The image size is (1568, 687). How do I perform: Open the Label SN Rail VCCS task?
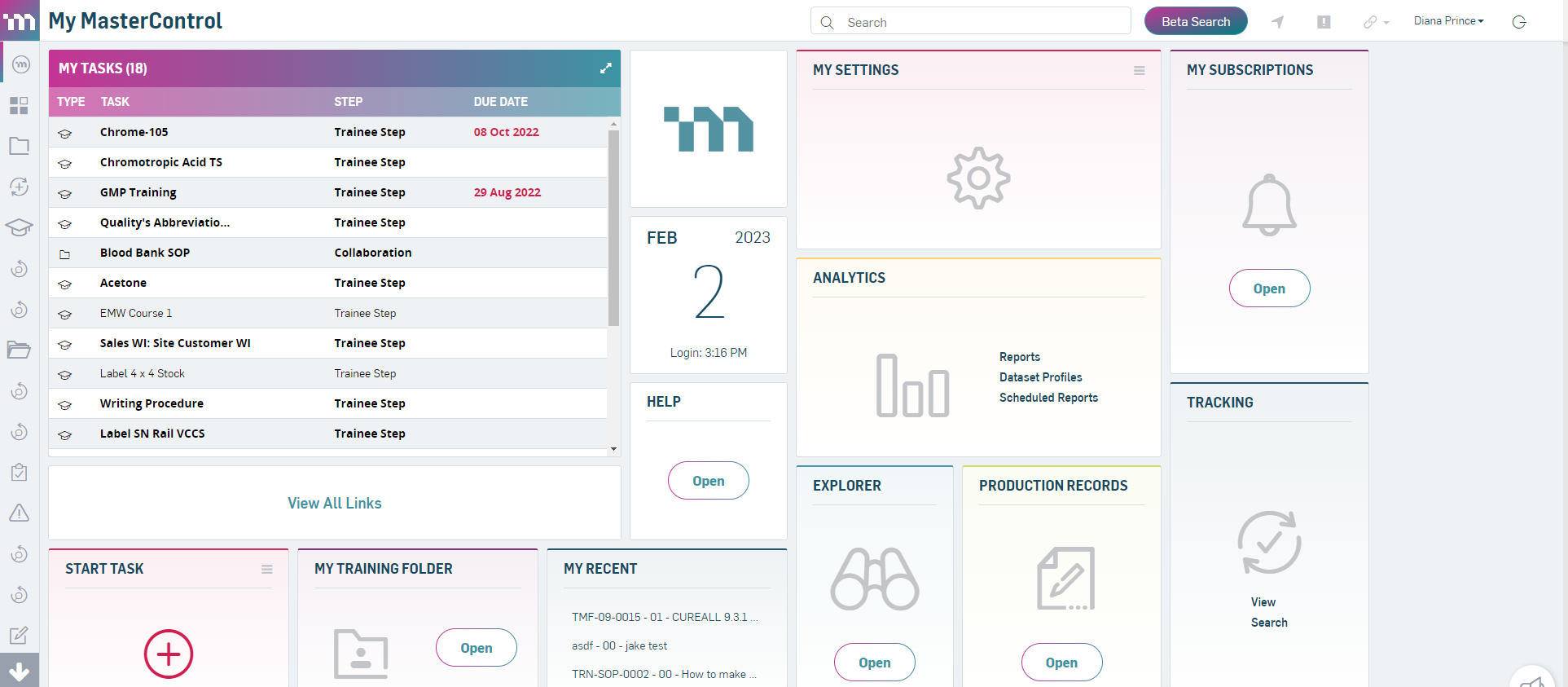[x=152, y=434]
